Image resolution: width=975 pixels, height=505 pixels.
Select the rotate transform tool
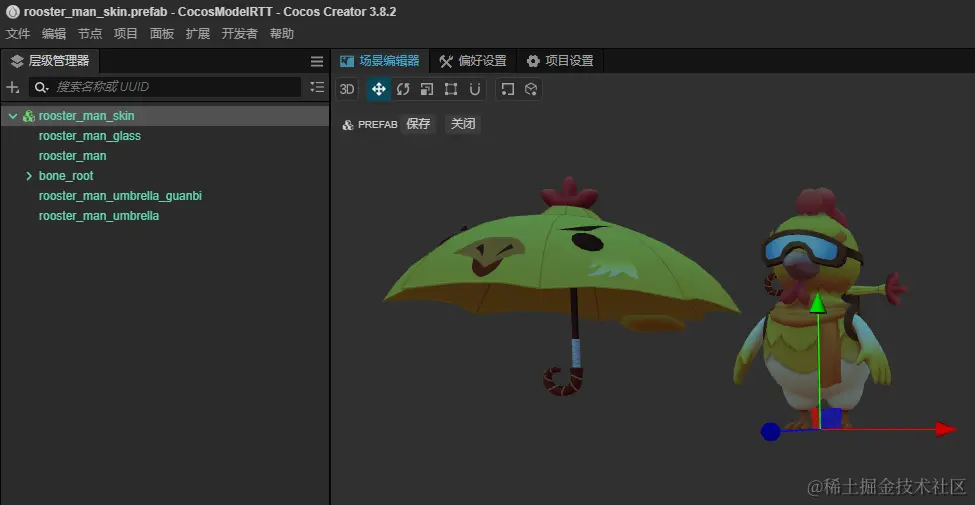[x=403, y=89]
